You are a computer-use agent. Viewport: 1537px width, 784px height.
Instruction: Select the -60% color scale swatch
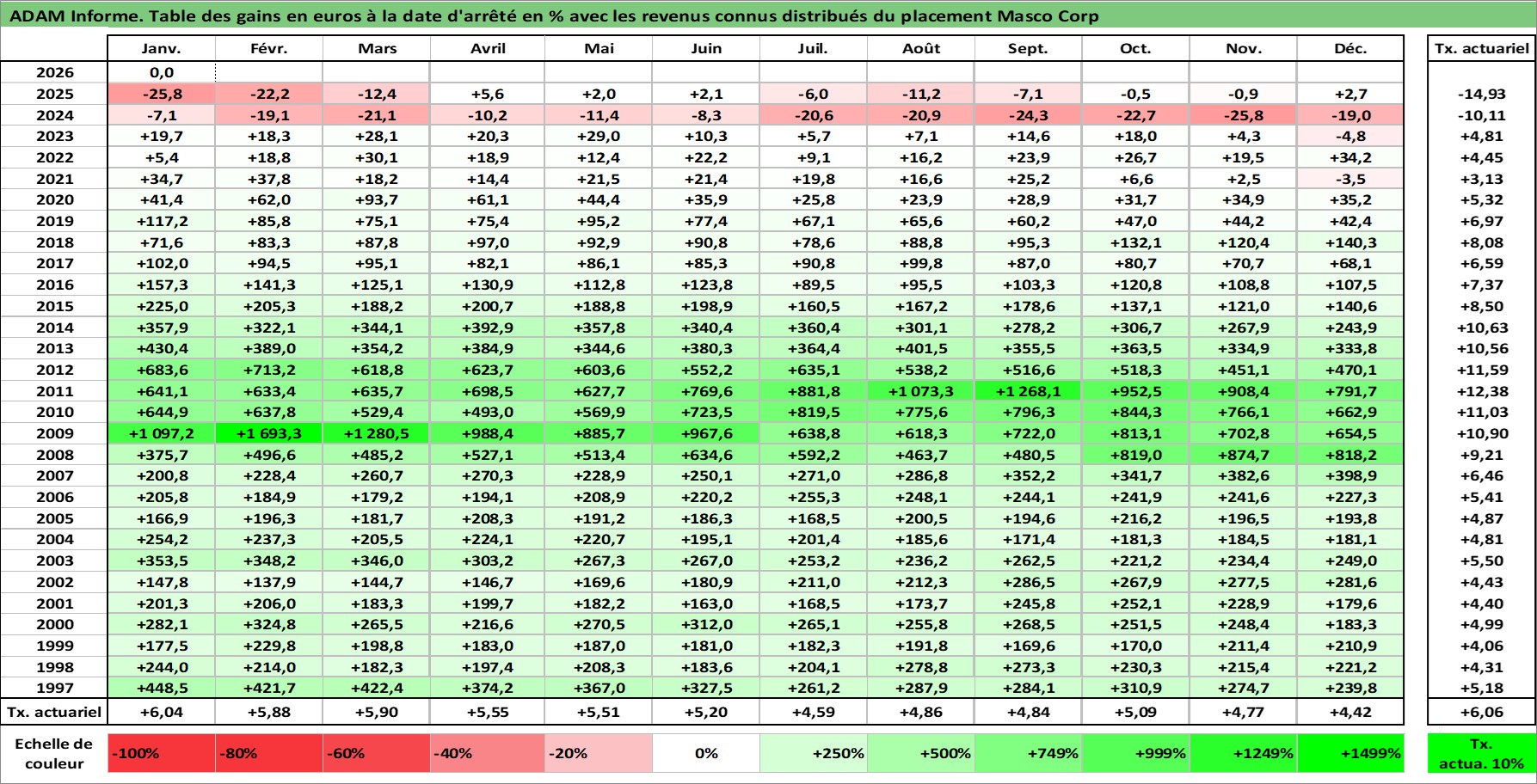tap(377, 753)
